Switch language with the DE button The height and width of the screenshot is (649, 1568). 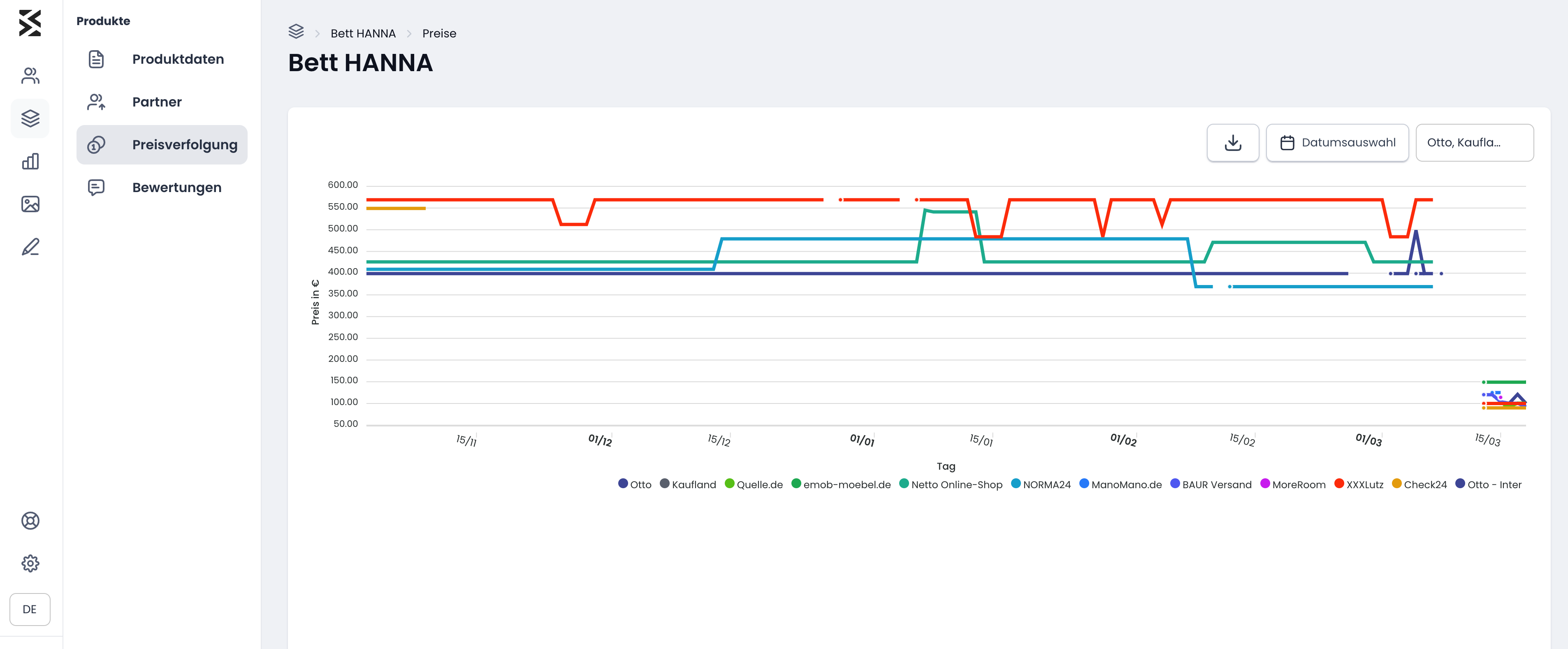pyautogui.click(x=30, y=610)
